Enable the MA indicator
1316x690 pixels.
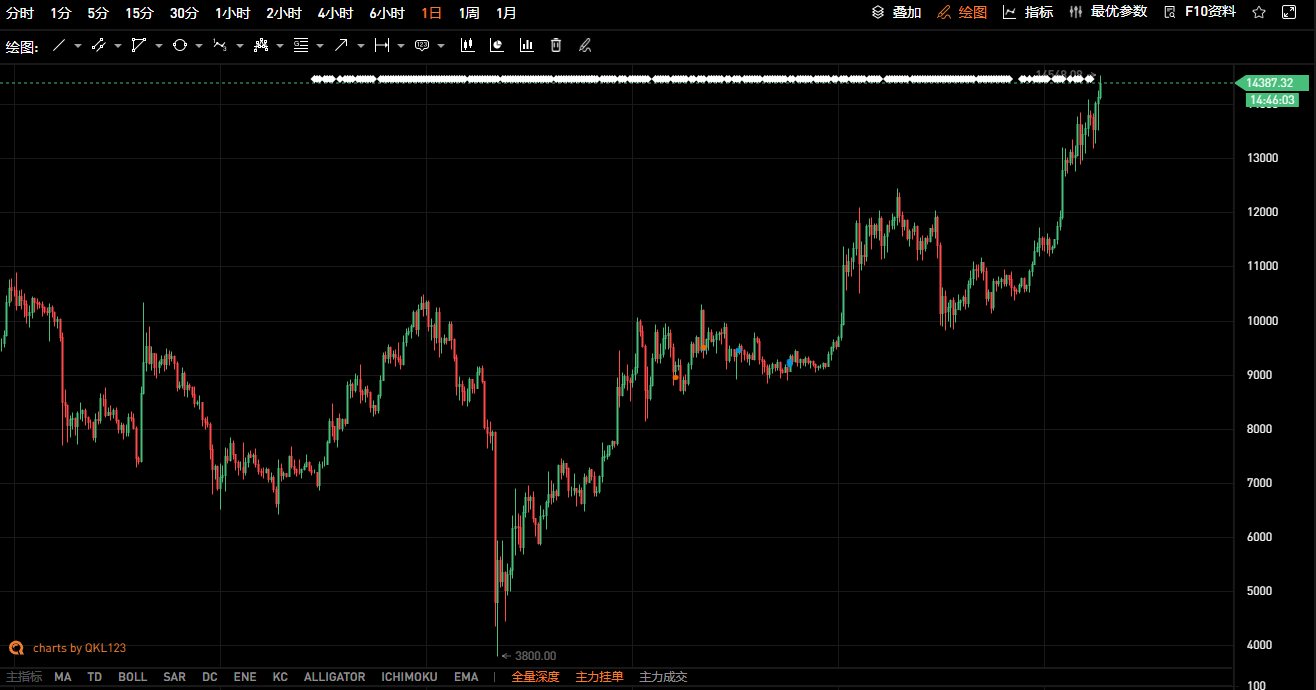[62, 677]
